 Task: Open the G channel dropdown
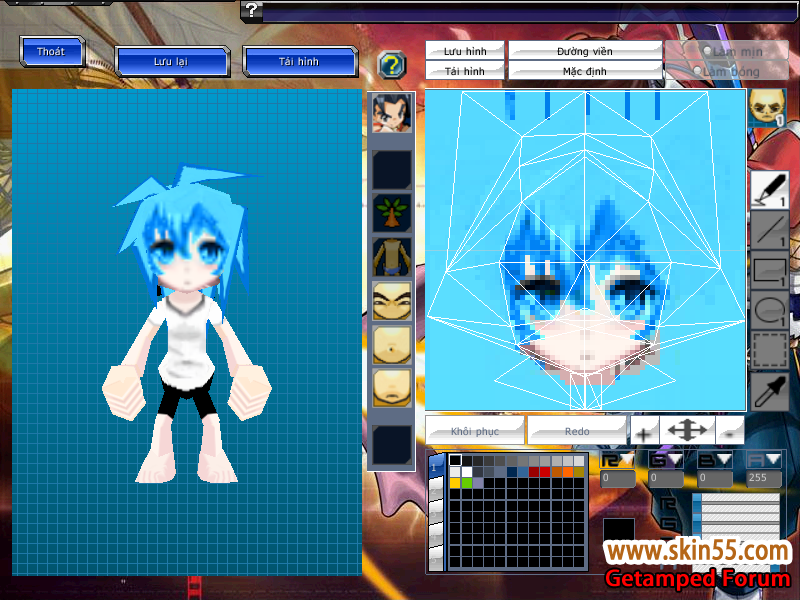pos(666,460)
